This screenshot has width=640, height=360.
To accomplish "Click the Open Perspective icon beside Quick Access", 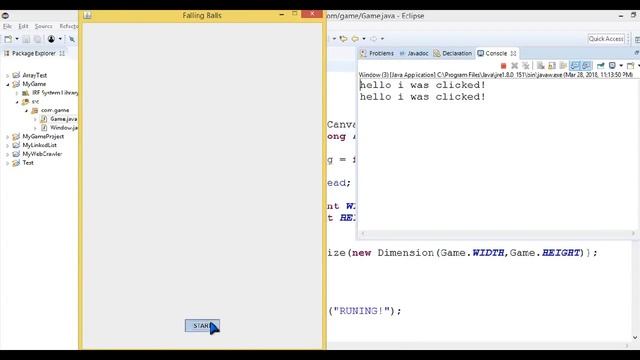I will 637,39.
